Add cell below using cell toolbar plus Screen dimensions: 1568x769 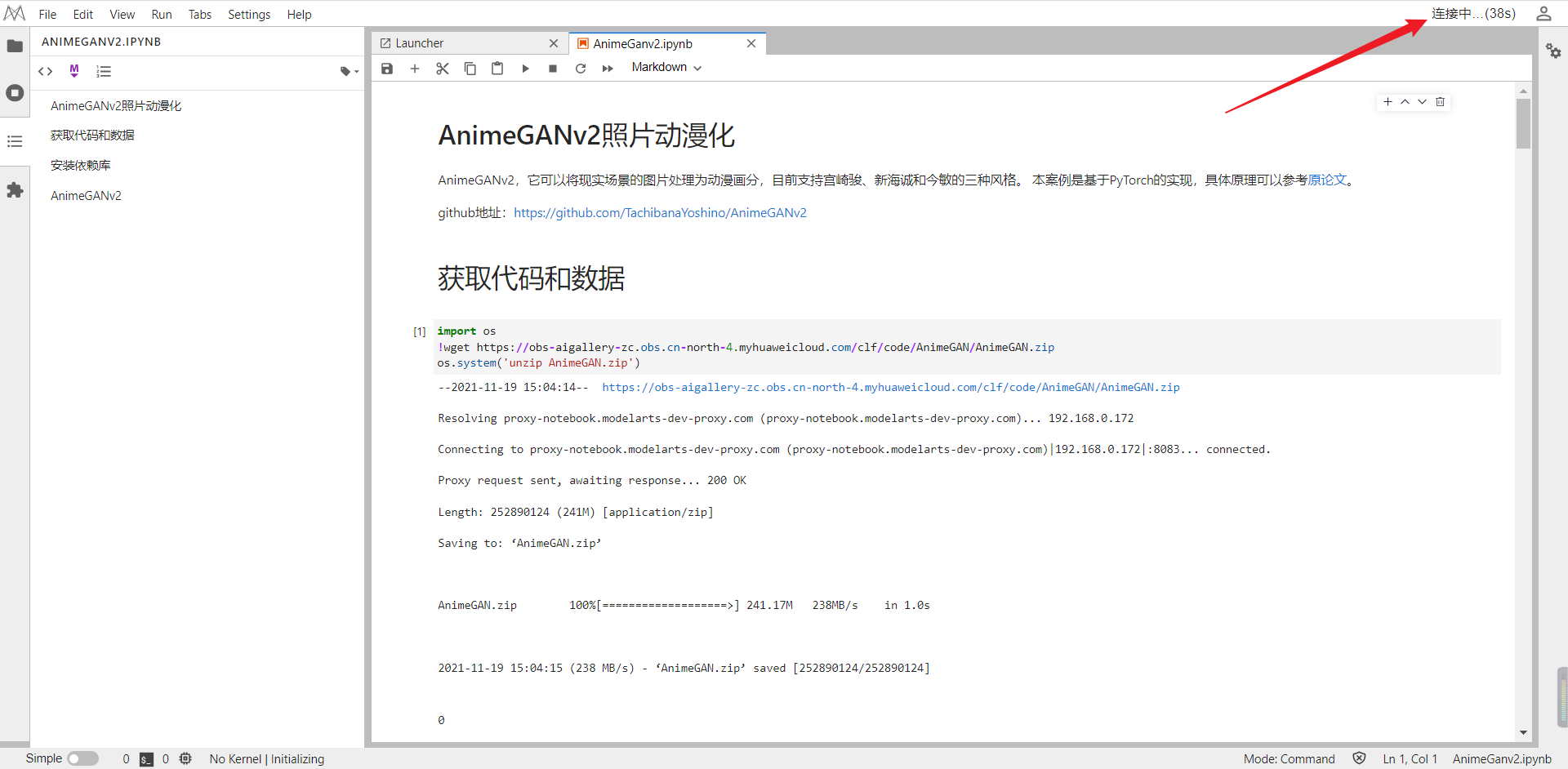pyautogui.click(x=1388, y=102)
